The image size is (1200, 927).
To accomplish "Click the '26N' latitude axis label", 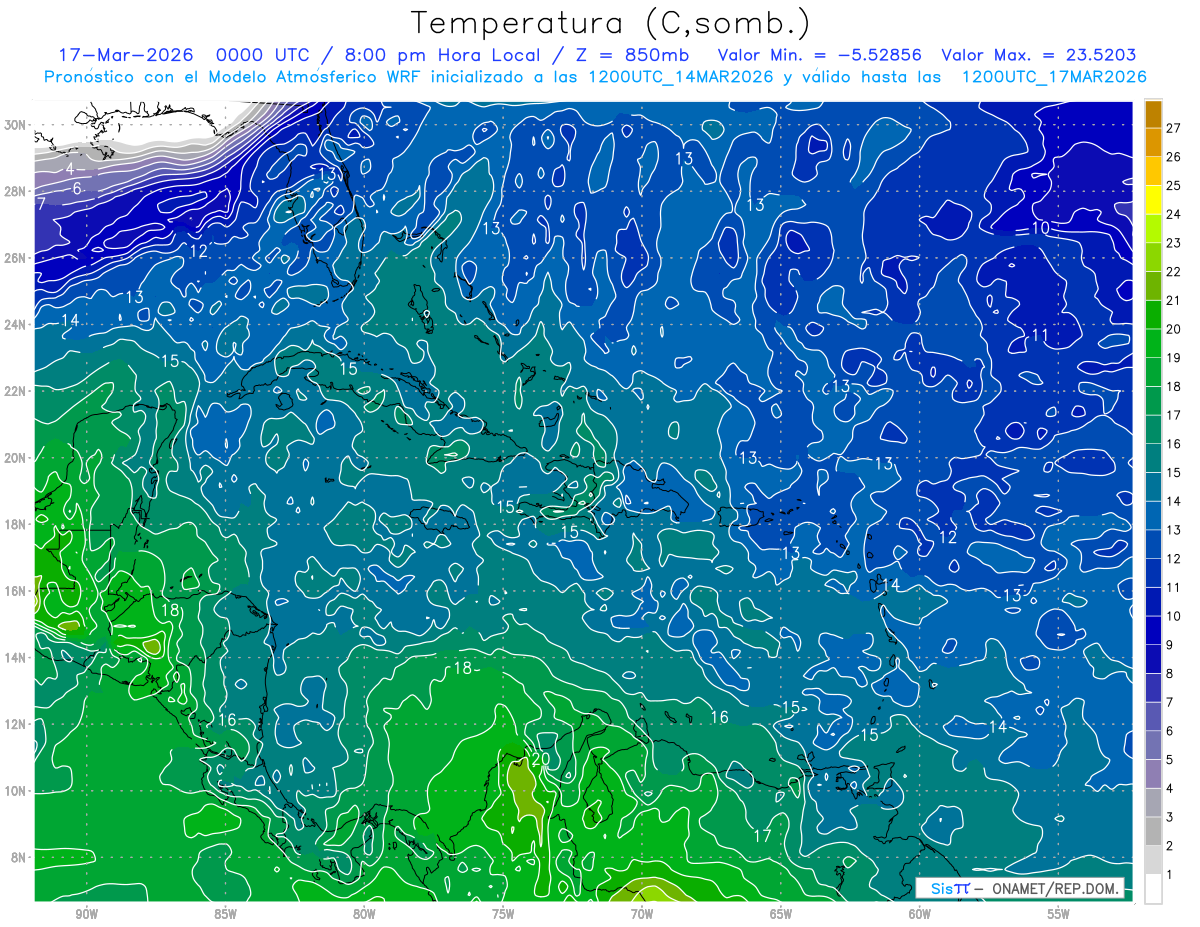I will tap(16, 257).
